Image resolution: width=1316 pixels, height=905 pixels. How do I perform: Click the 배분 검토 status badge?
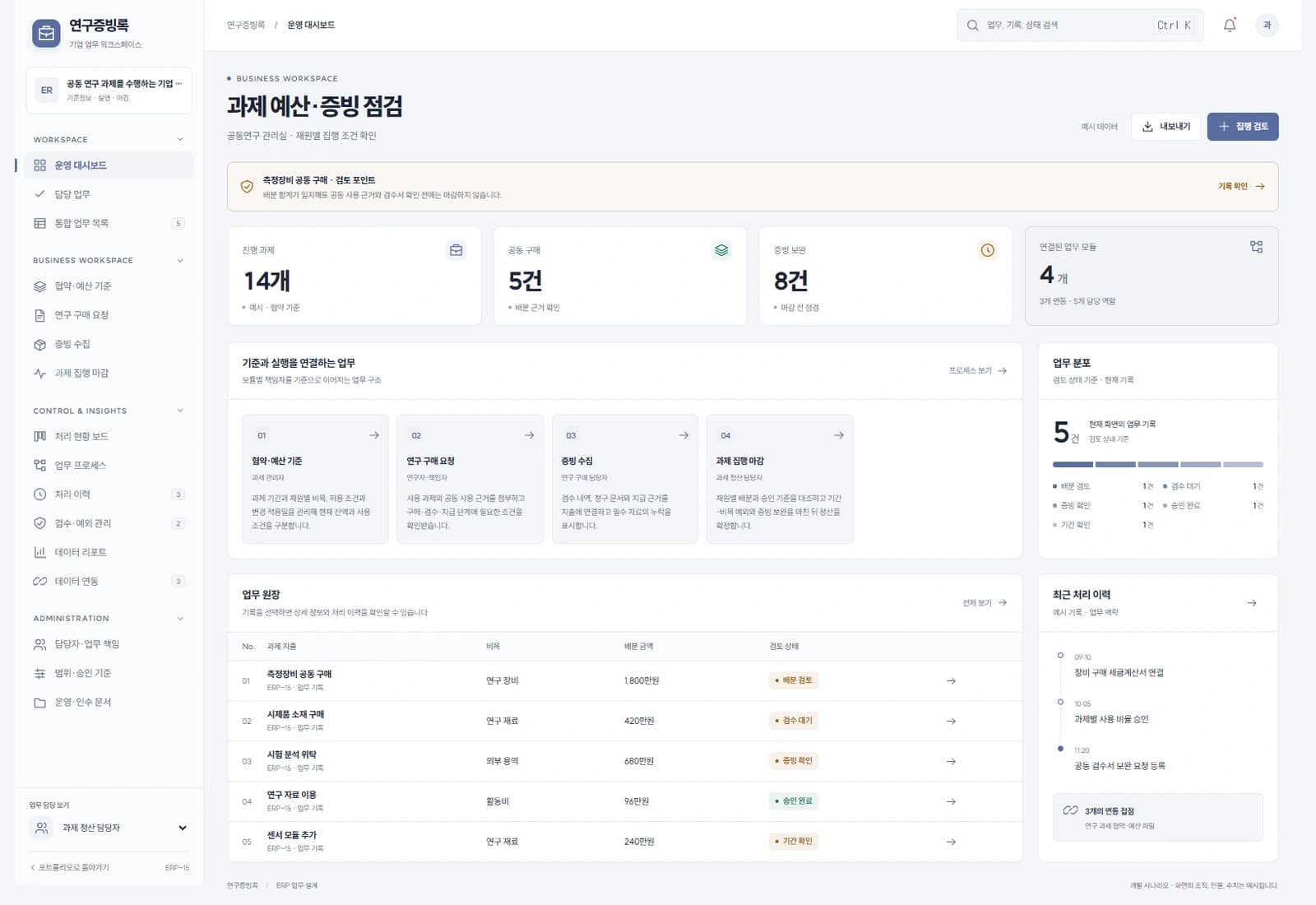pyautogui.click(x=793, y=680)
